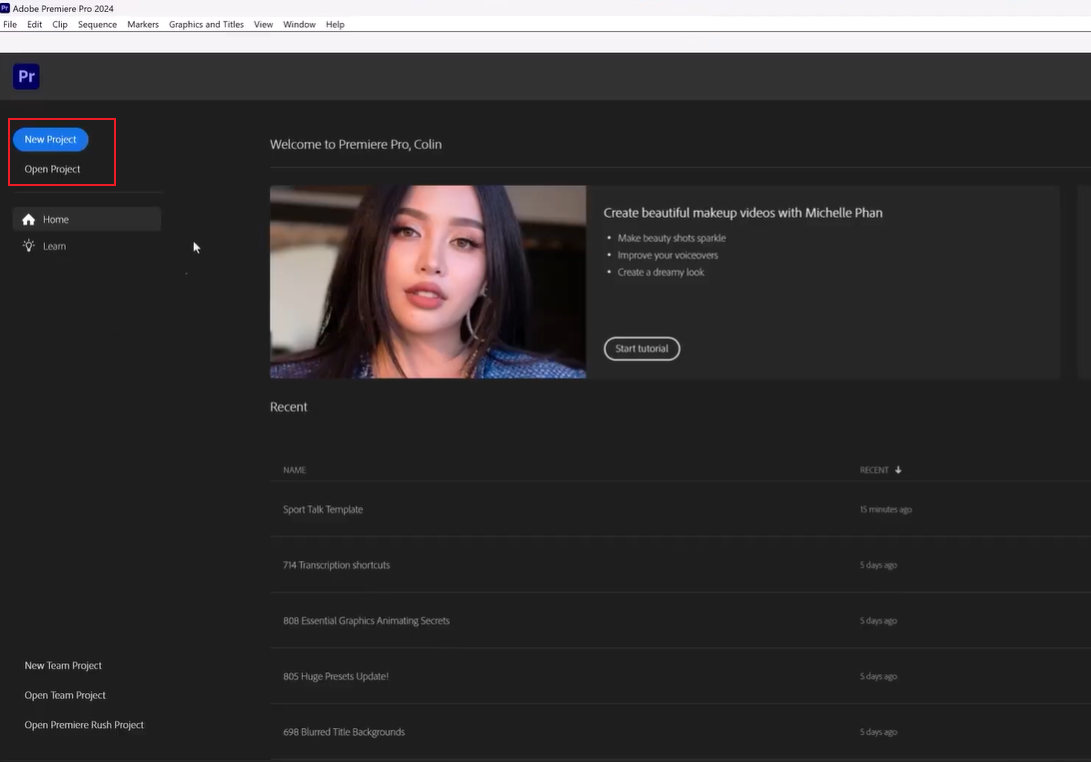Select the Home icon in the sidebar
This screenshot has height=762, width=1091.
[29, 219]
